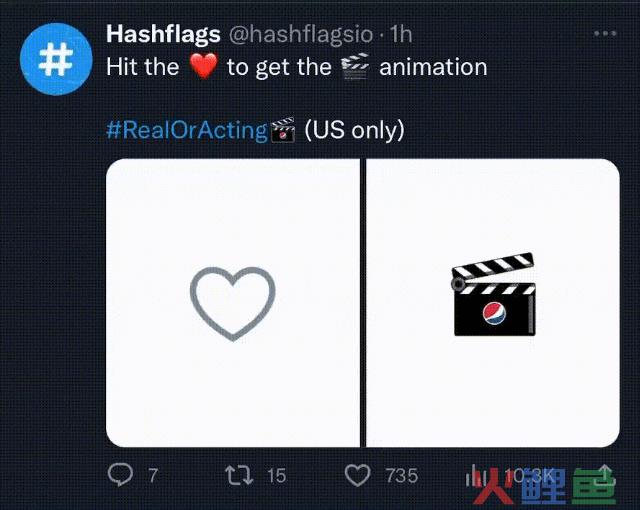Viewport: 640px width, 510px height.
Task: Open the 1h timestamp link
Action: pos(401,34)
